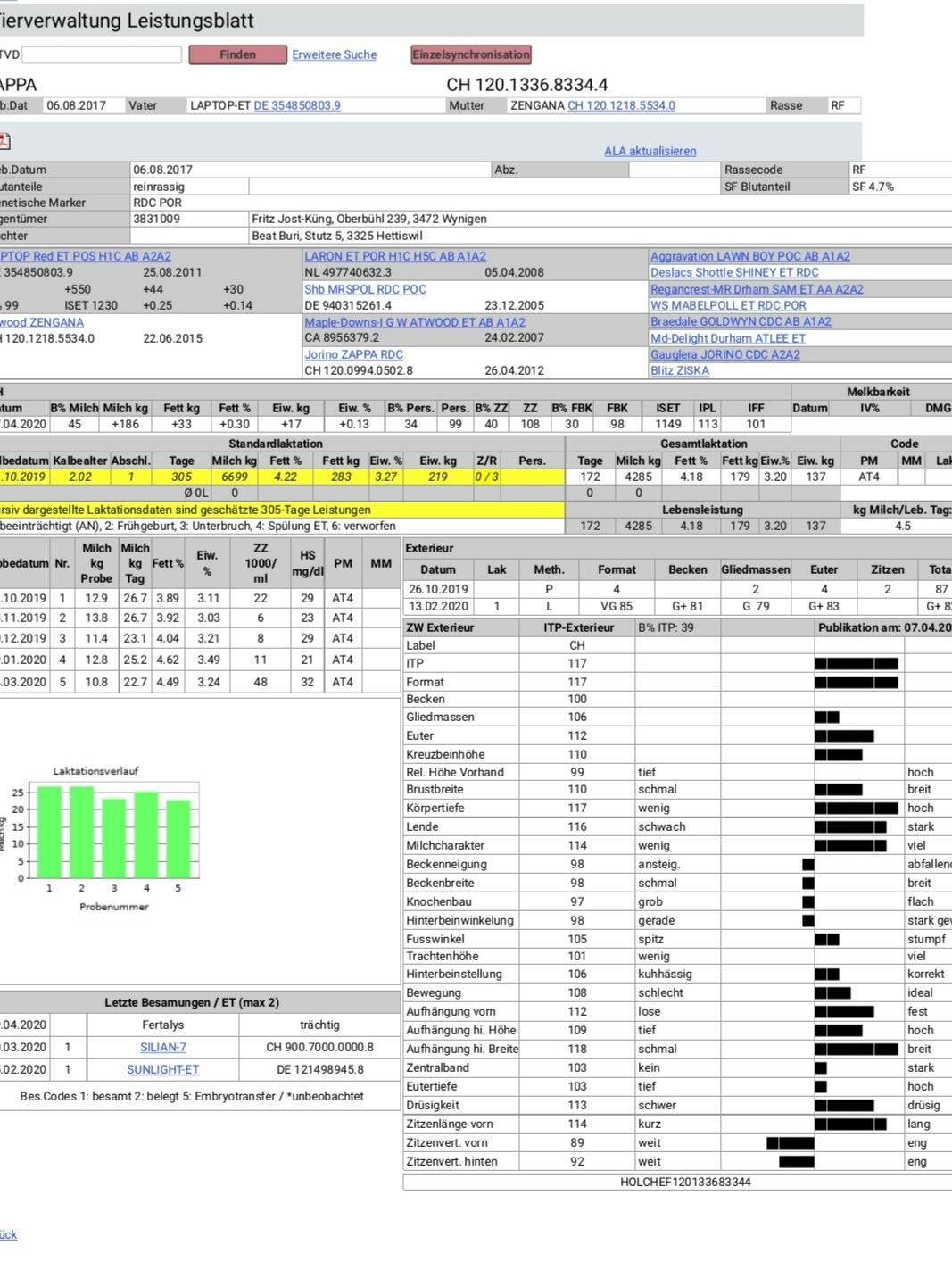Click the ALA aktualisieren link
Screen dimensions: 952x1270
650,152
